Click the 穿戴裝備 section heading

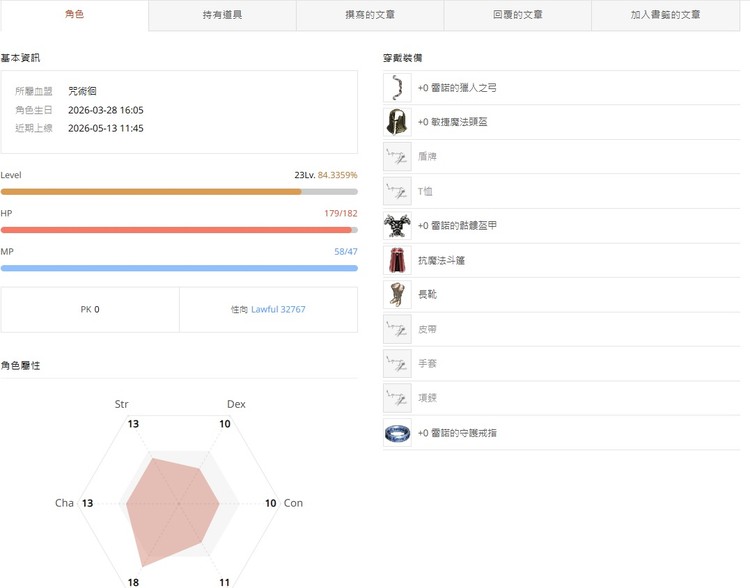[x=402, y=58]
